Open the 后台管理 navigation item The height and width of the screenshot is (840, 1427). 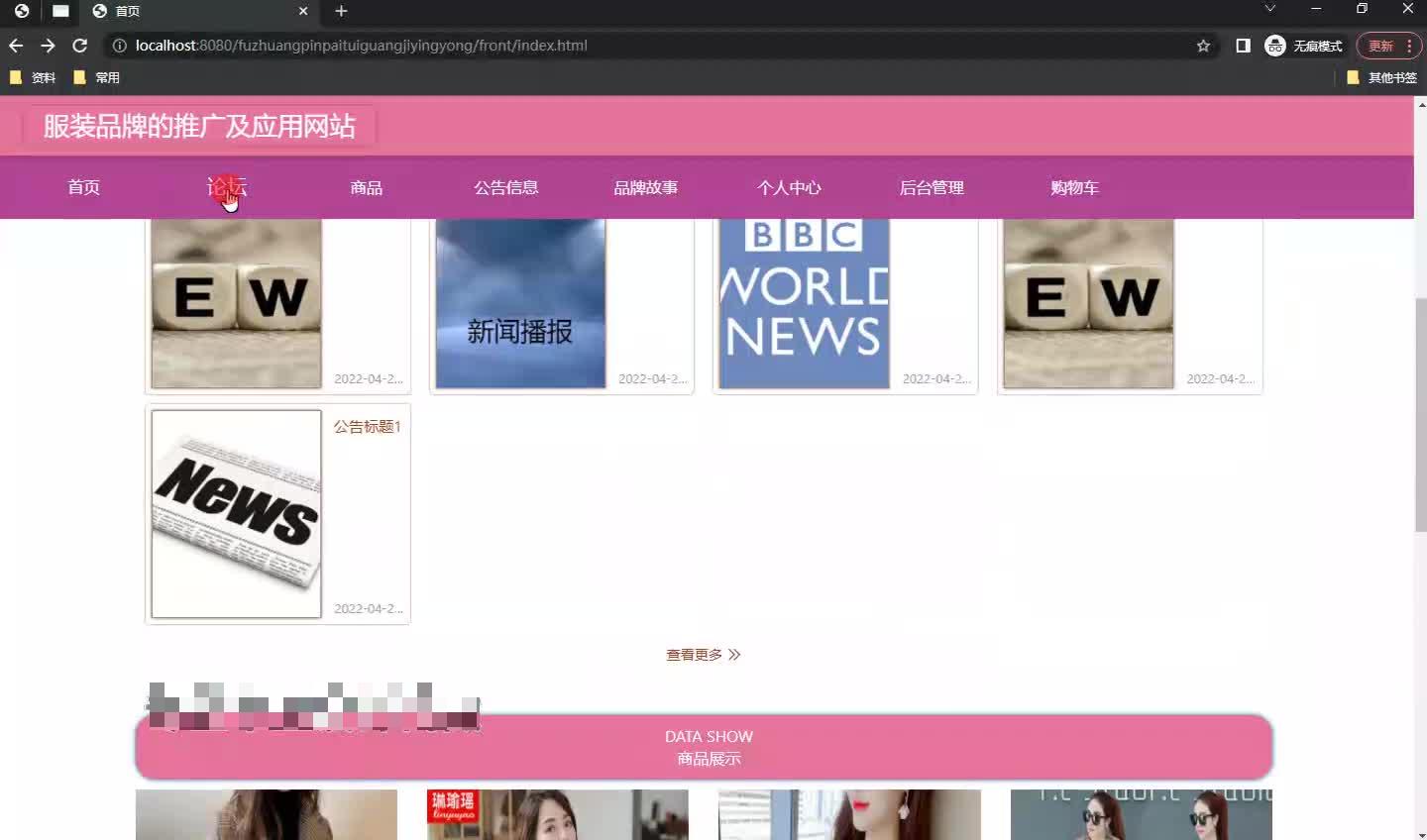[x=932, y=187]
